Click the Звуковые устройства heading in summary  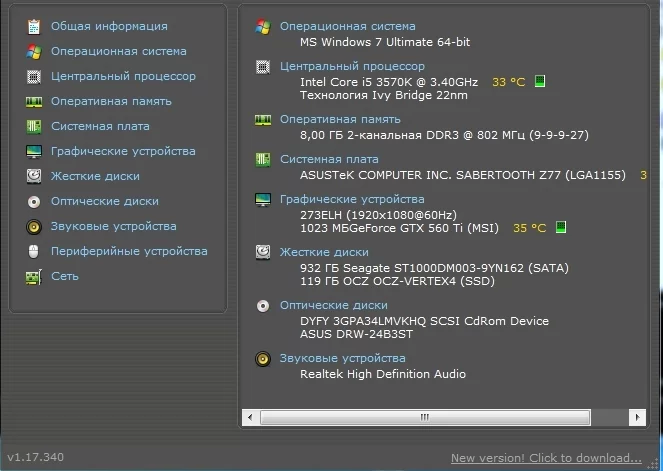click(x=342, y=359)
